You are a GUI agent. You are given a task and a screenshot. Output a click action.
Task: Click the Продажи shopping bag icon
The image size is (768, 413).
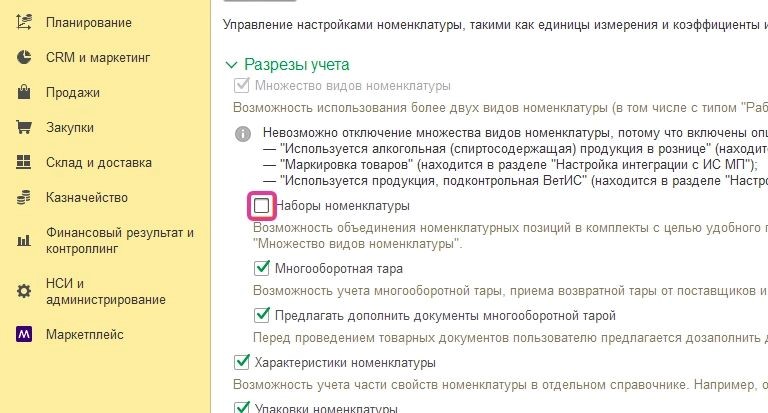[x=25, y=93]
